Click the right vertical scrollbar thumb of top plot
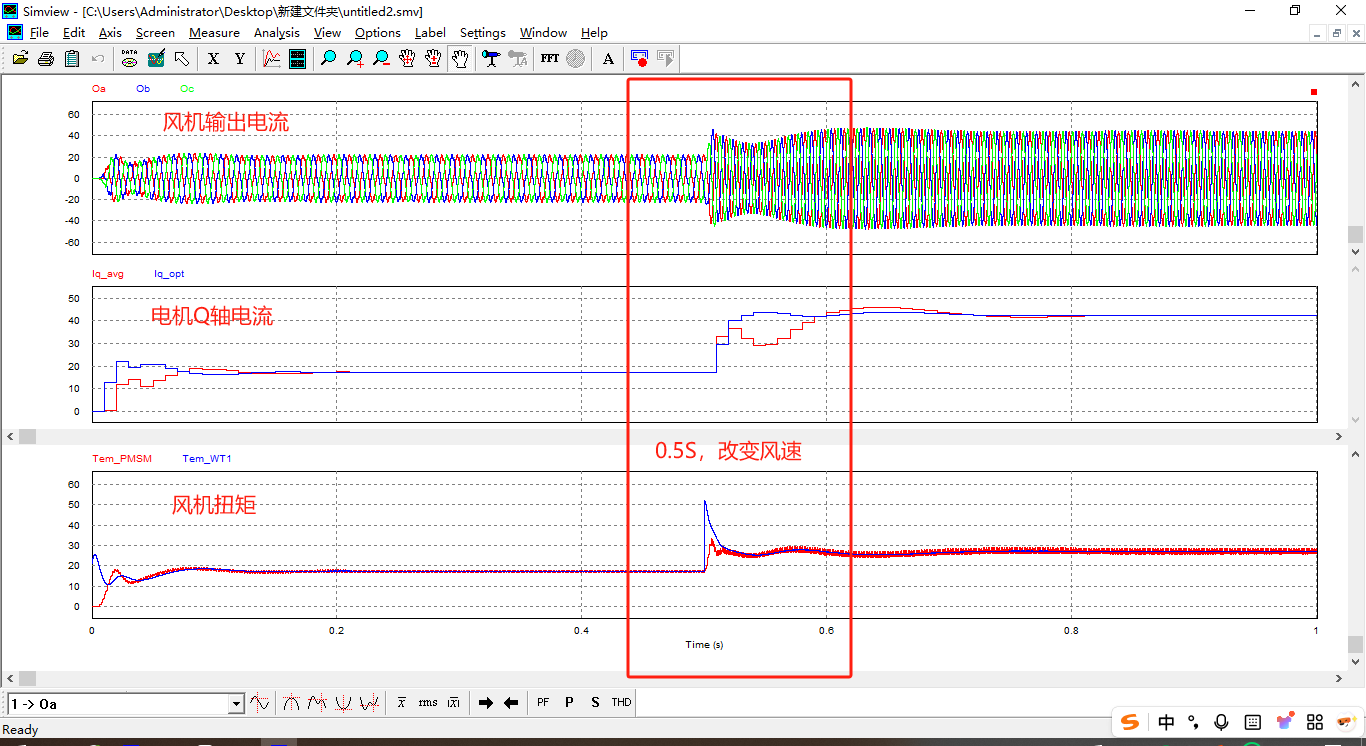Viewport: 1366px width, 746px height. click(x=1355, y=234)
